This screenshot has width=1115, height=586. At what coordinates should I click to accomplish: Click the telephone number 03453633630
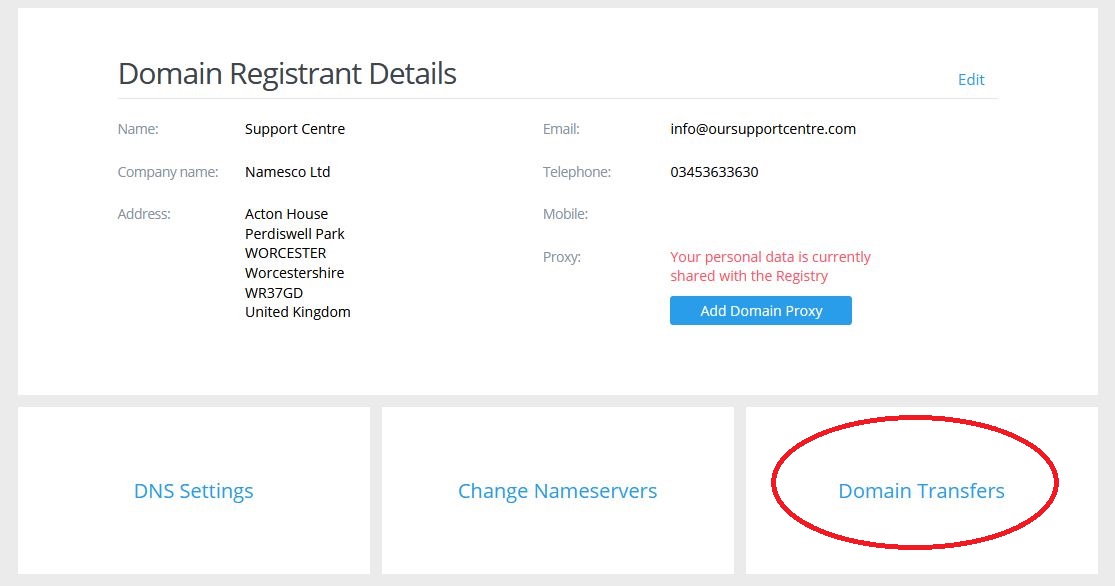tap(714, 172)
